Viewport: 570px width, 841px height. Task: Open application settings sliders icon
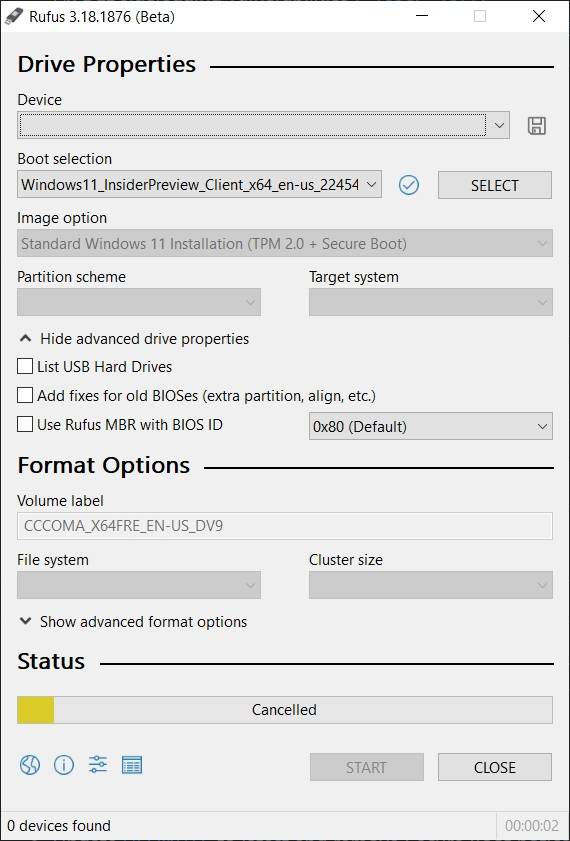pos(98,765)
